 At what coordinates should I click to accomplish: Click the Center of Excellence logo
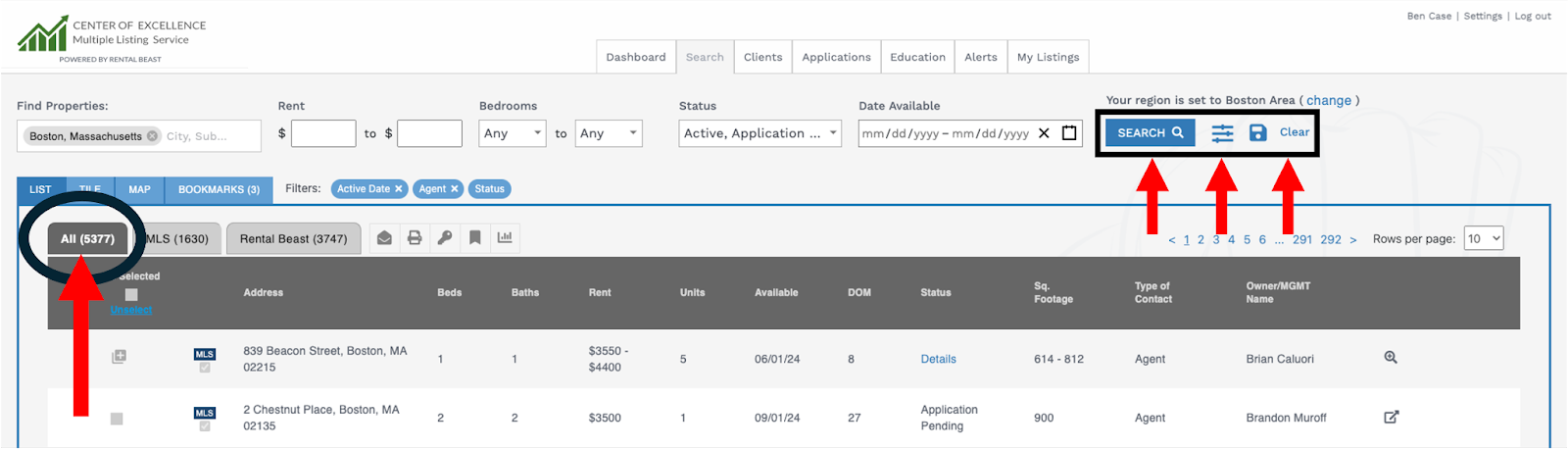point(112,39)
